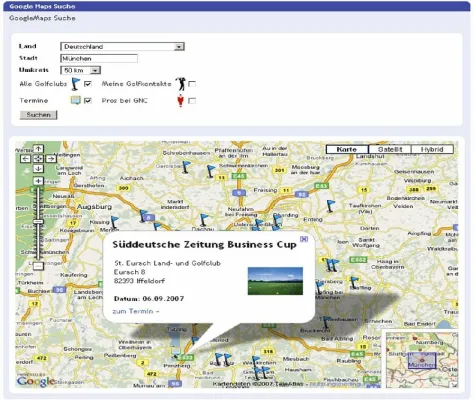
Task: Click the red pro figure icon
Action: 180,101
